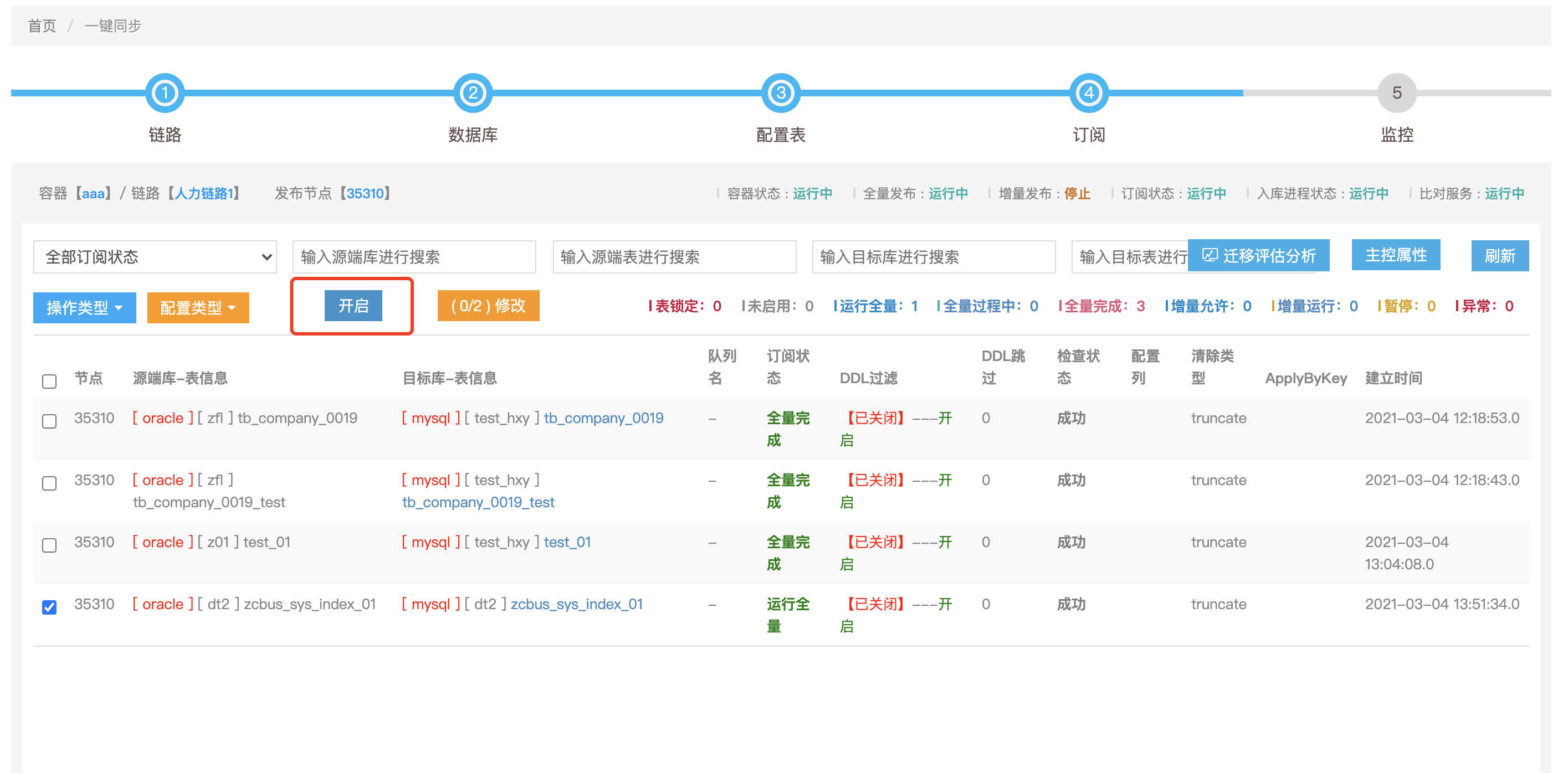Go to step 5 监控 circle

pos(1397,93)
